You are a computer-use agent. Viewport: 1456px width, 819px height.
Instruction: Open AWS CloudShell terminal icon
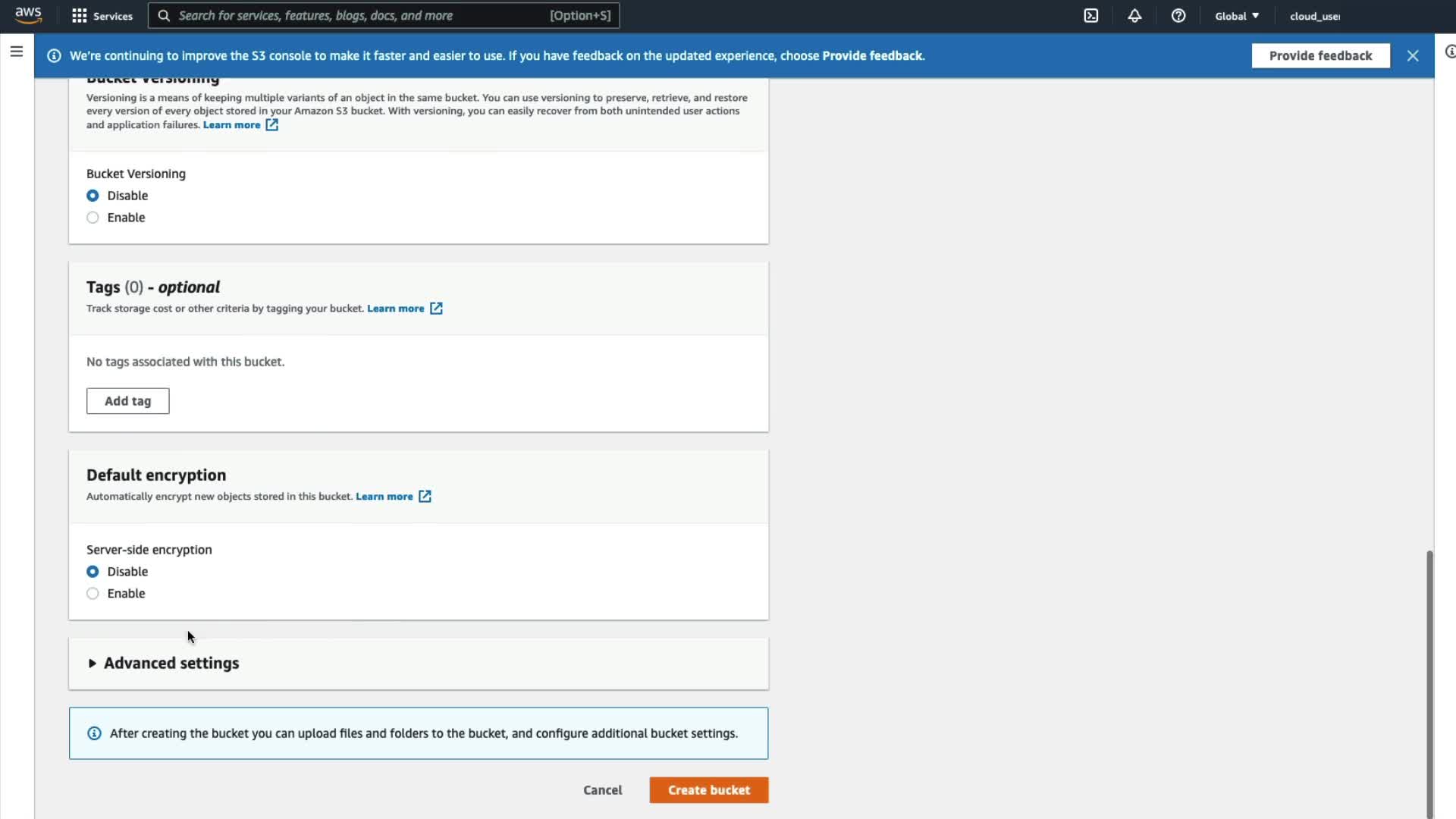(1090, 16)
